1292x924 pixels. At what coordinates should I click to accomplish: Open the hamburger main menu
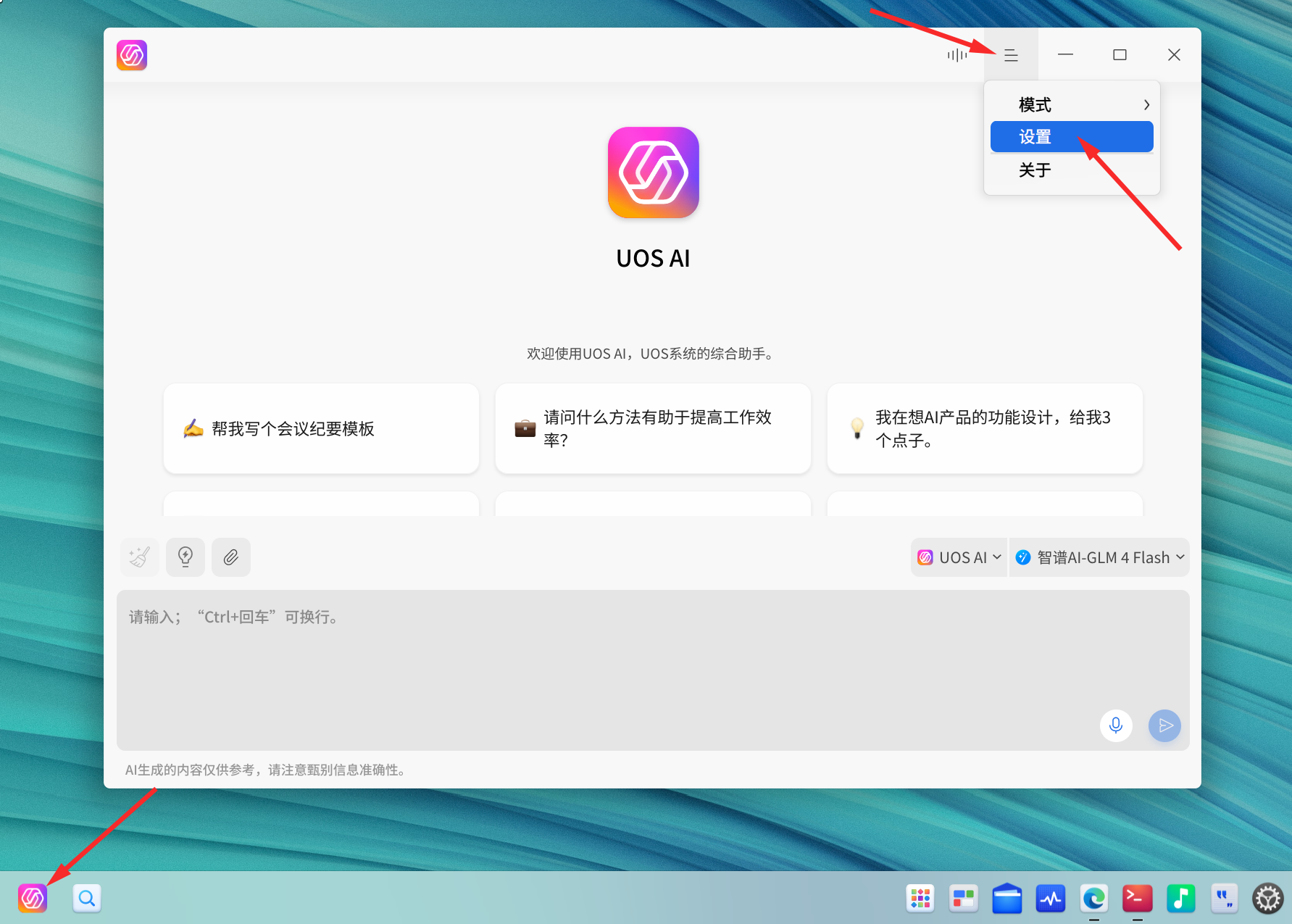tap(1011, 55)
